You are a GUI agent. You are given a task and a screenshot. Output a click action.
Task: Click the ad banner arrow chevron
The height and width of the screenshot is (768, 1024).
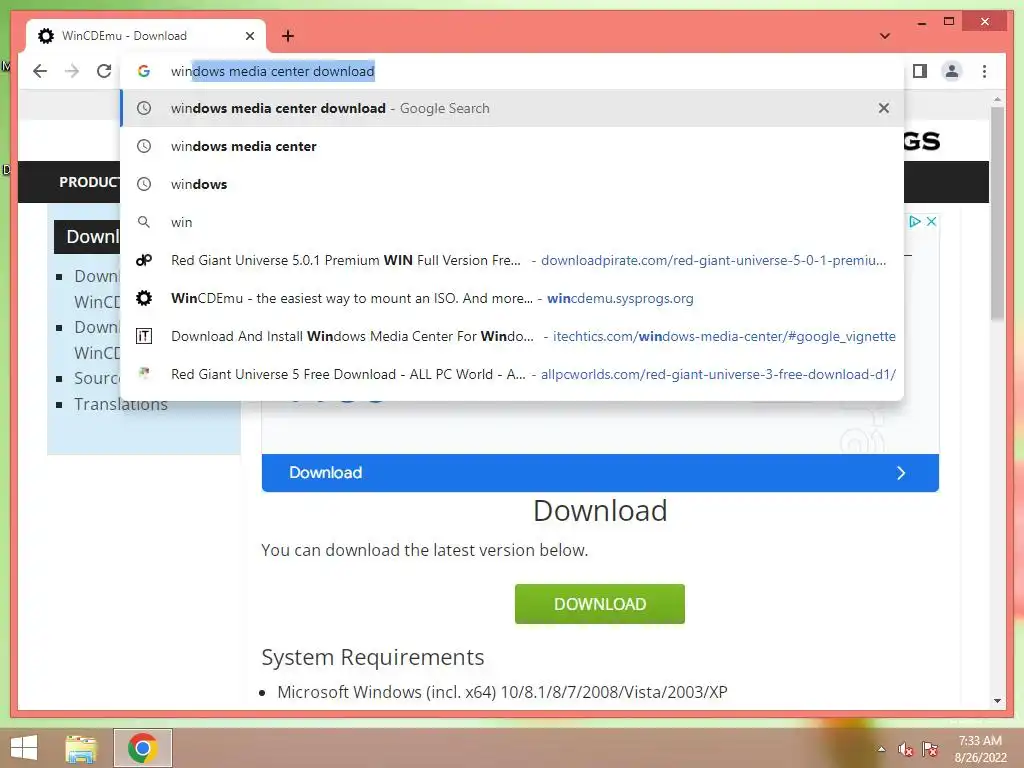point(901,473)
